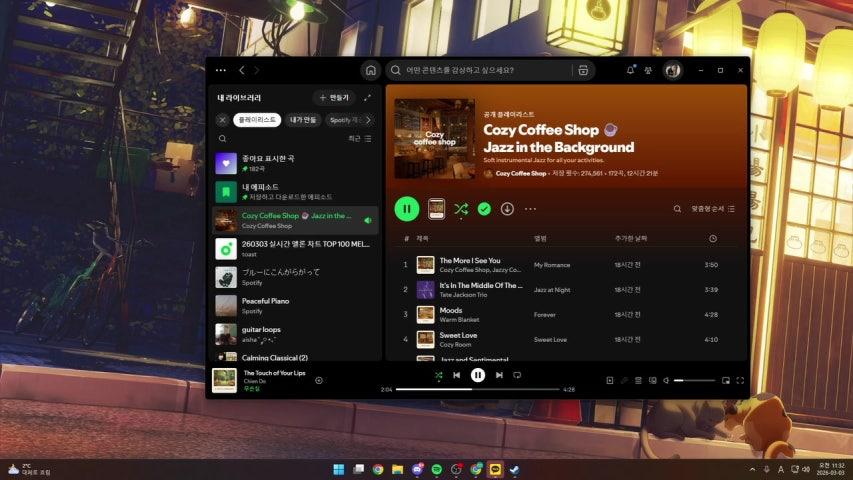
Task: Open the Friend Activity icon
Action: [x=649, y=70]
